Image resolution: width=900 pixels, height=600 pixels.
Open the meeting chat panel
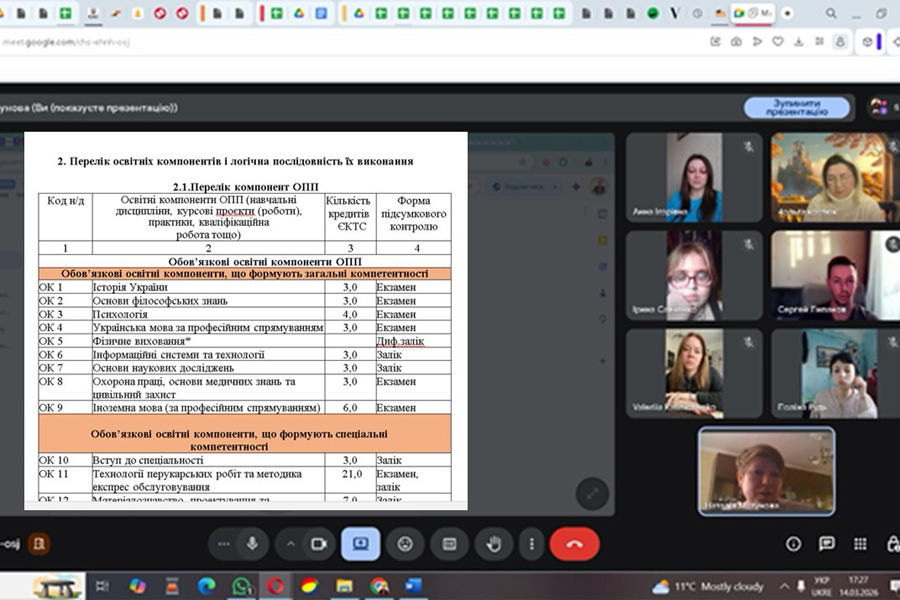[x=826, y=543]
